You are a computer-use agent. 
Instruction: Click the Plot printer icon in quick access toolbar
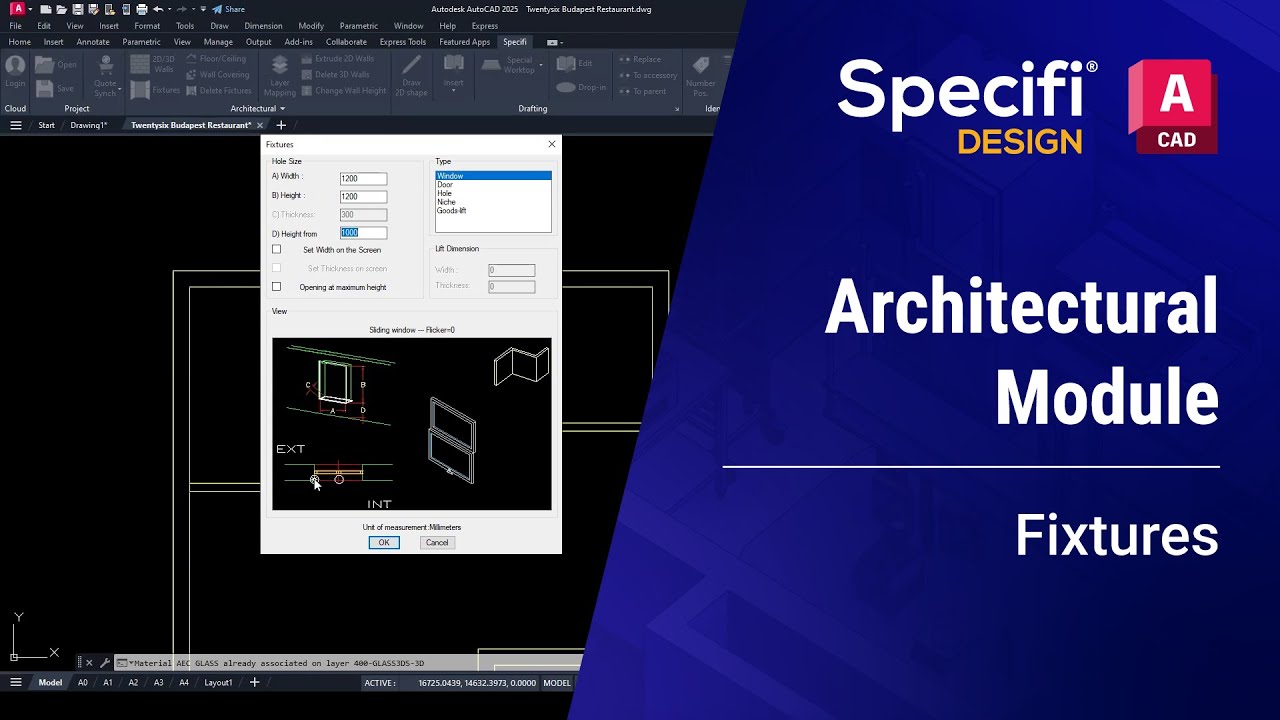(141, 9)
